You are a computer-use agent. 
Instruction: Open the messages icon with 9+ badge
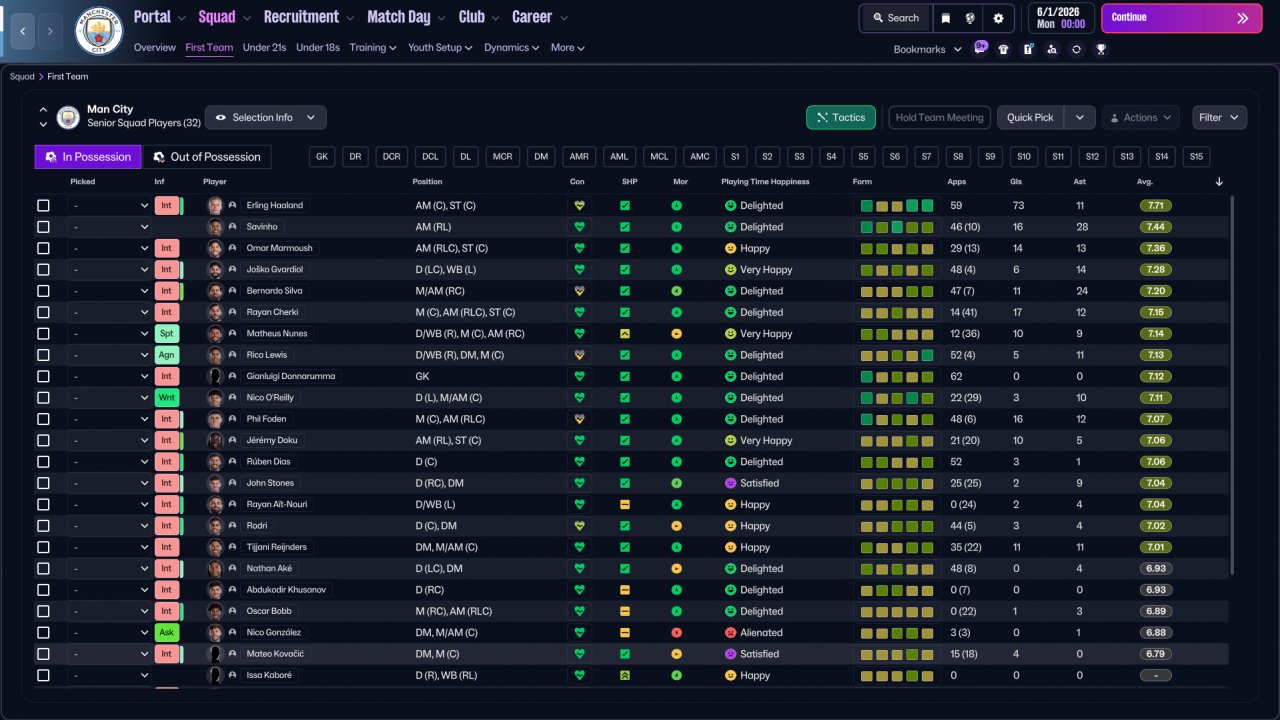981,48
